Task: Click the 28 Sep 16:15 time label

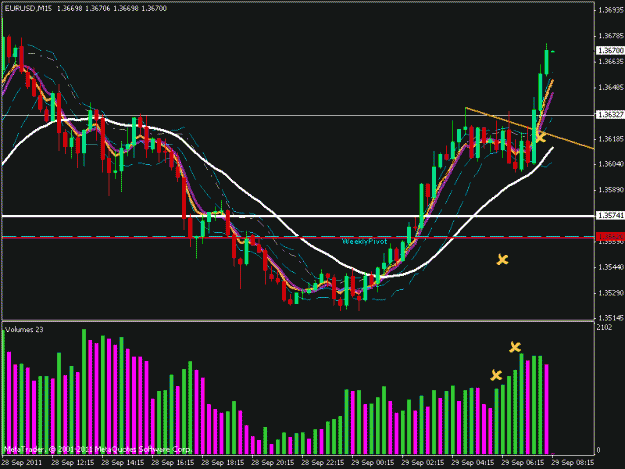Action: pos(173,463)
